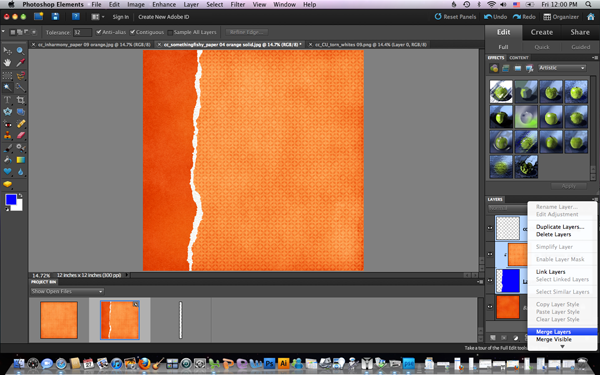Toggle the Contiguous checkbox

[x=132, y=32]
